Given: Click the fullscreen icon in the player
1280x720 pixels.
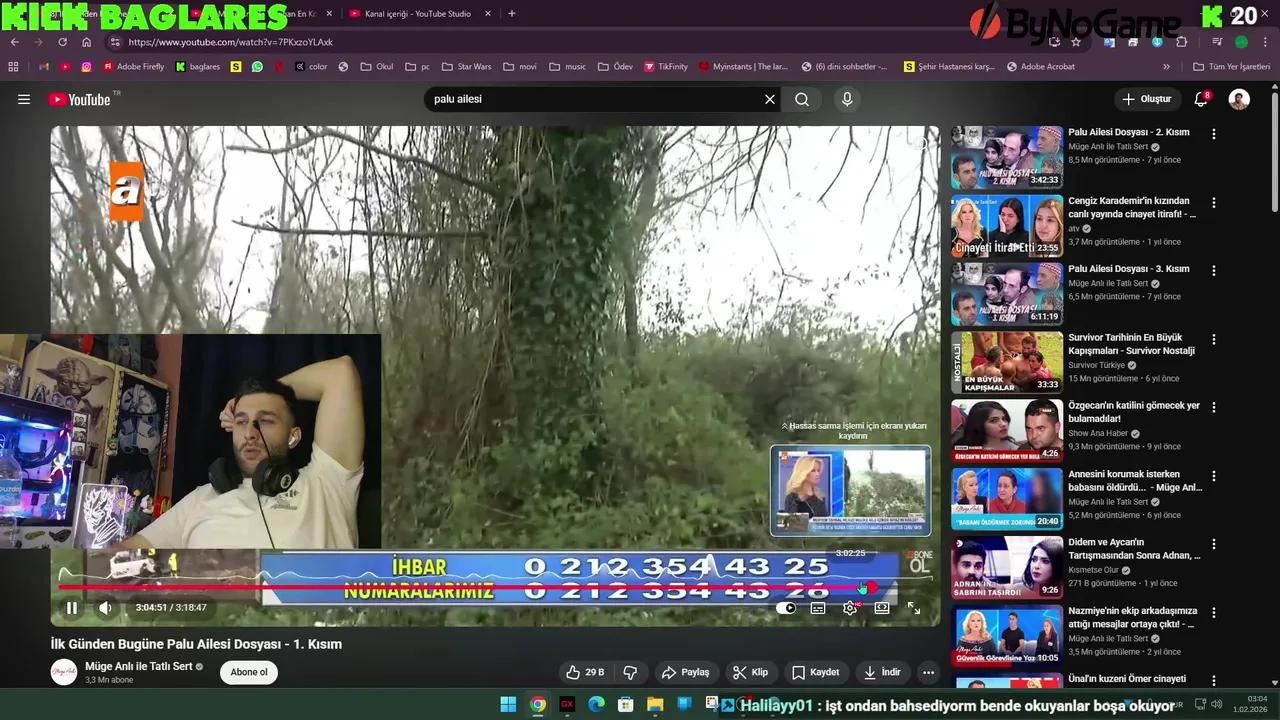Looking at the screenshot, I should click(x=913, y=608).
